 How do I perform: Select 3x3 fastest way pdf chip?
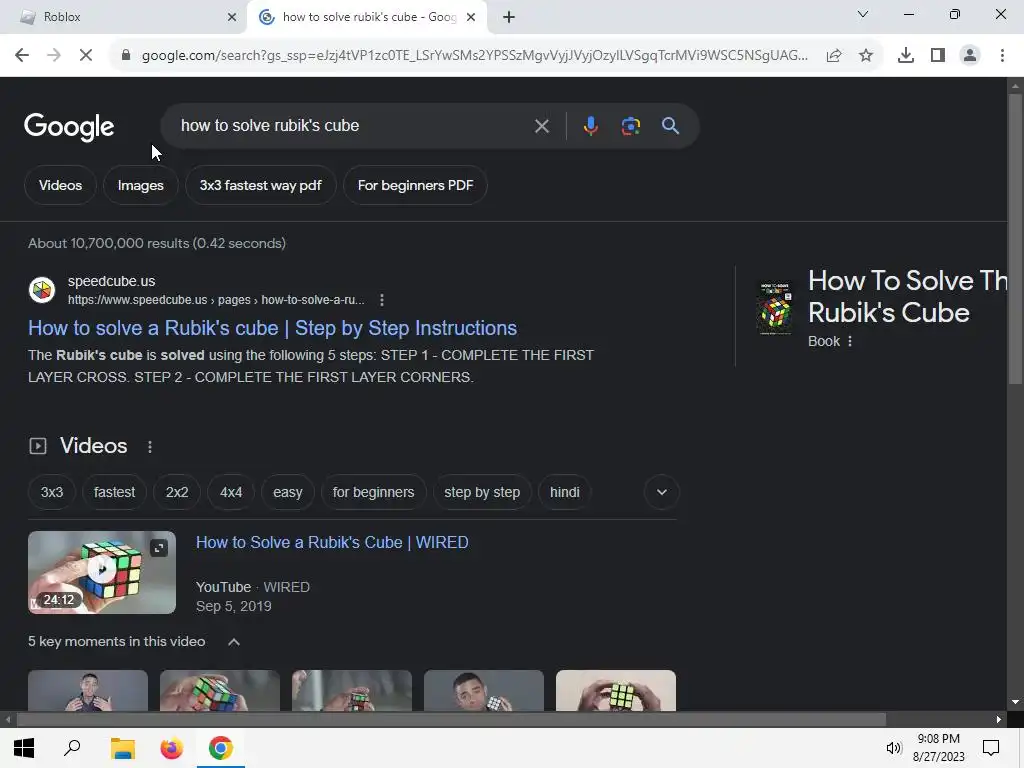click(x=261, y=185)
